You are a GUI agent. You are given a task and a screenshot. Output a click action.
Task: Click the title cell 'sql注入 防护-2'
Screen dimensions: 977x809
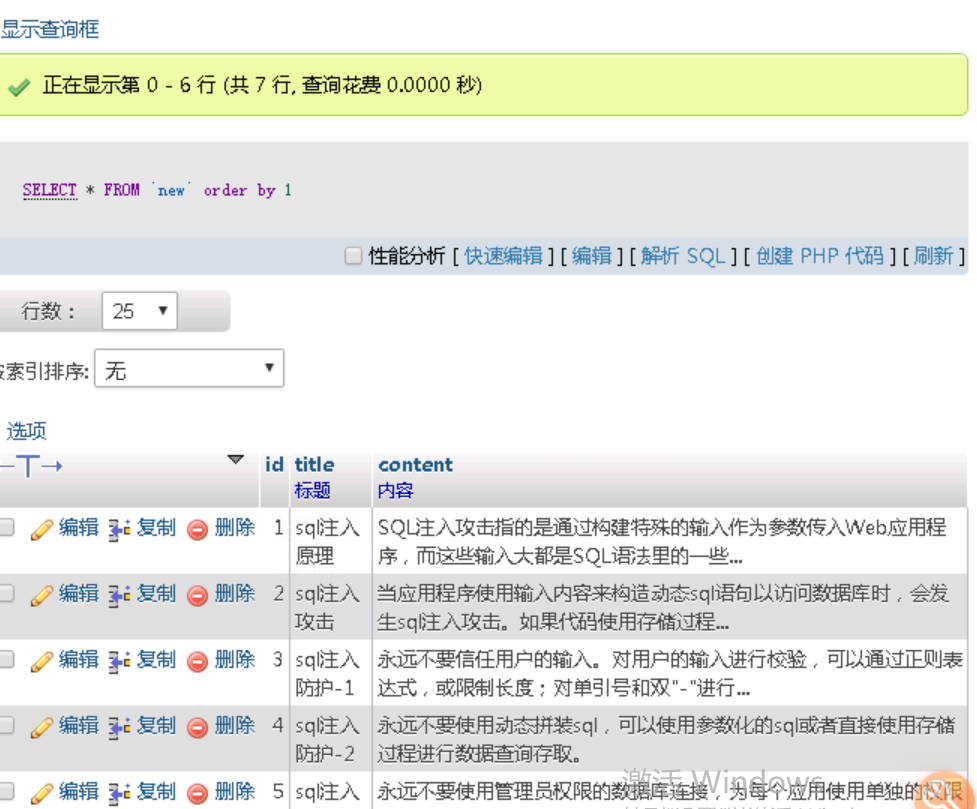pyautogui.click(x=331, y=739)
